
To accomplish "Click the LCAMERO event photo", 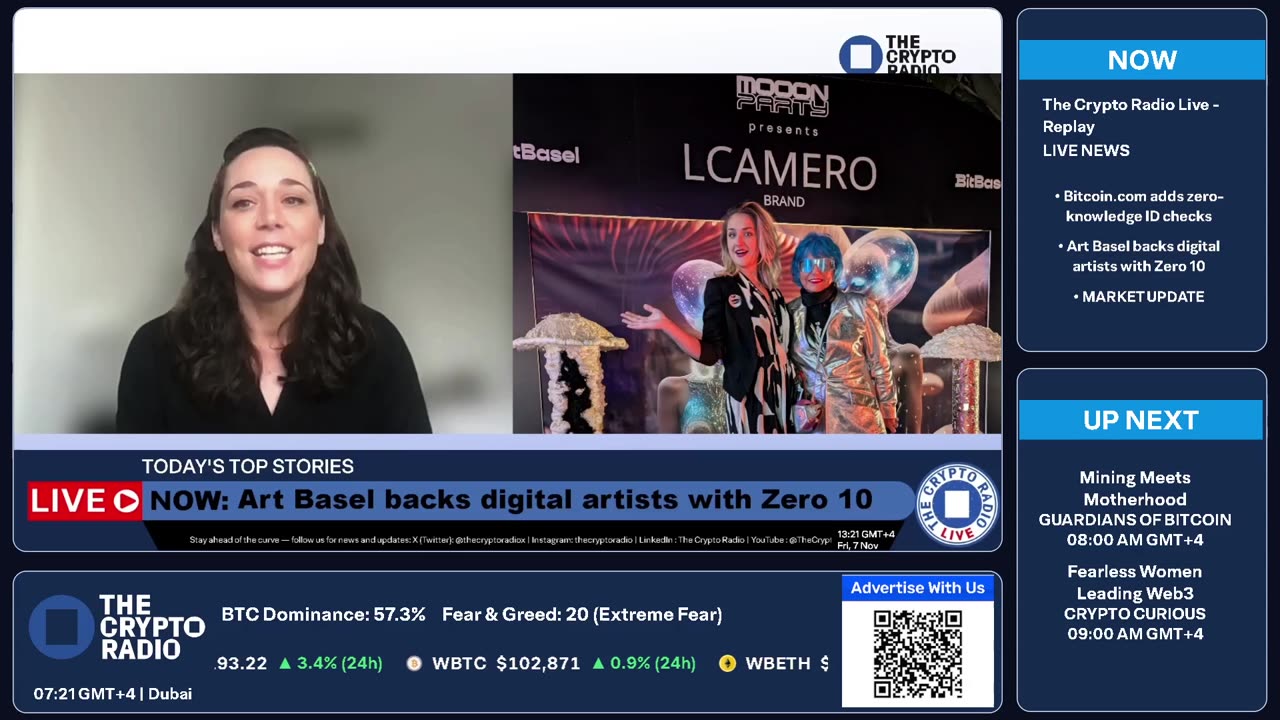I will (757, 253).
